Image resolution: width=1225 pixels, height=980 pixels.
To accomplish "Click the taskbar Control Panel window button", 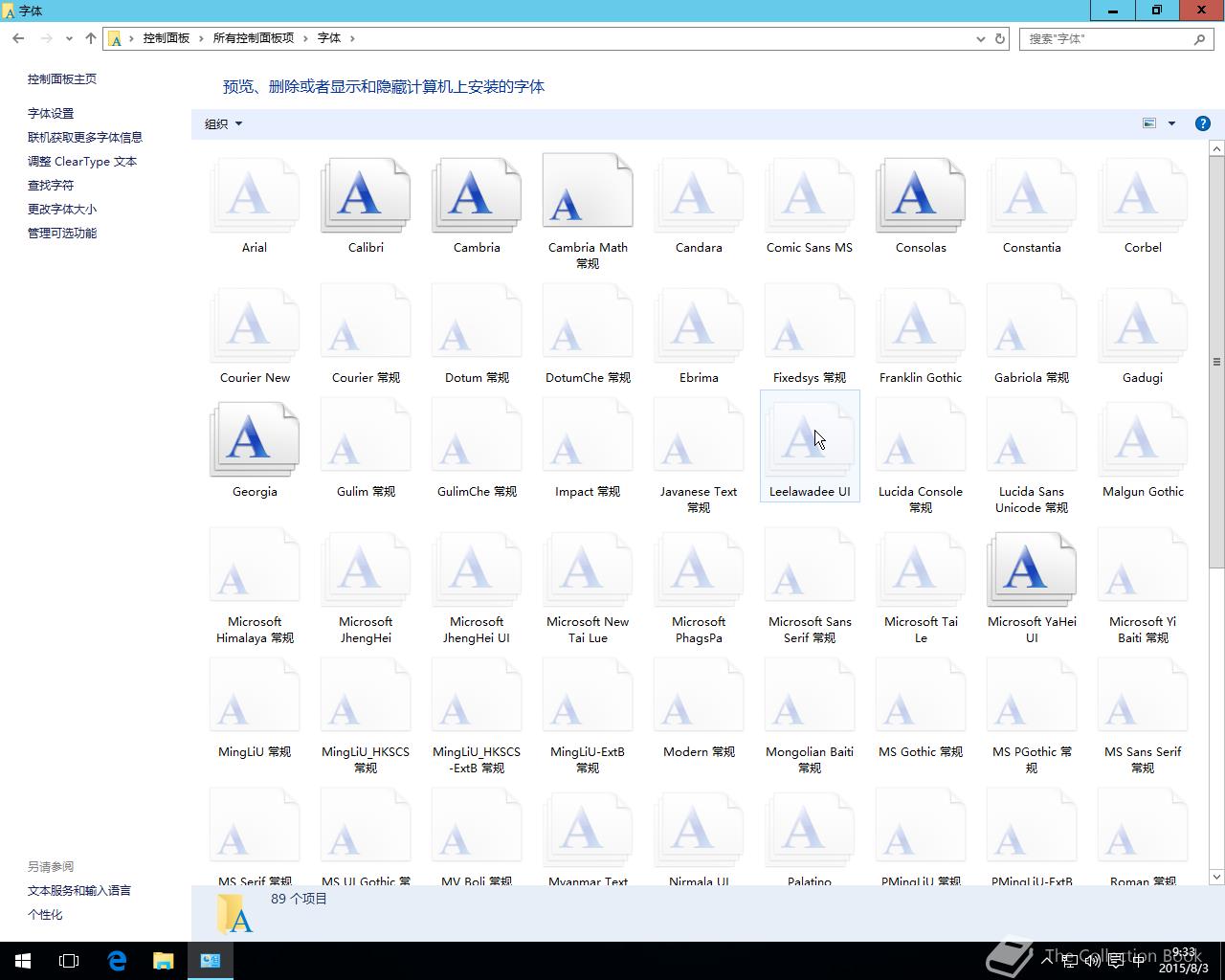I will point(211,961).
